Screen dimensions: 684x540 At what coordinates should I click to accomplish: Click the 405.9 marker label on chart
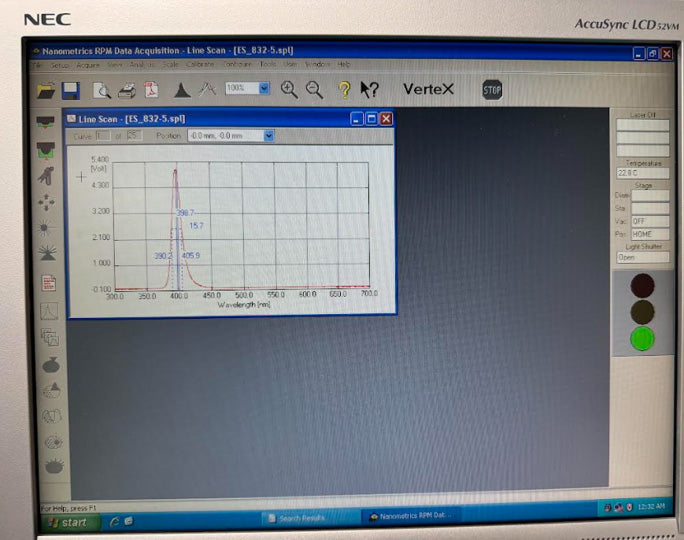(x=191, y=255)
